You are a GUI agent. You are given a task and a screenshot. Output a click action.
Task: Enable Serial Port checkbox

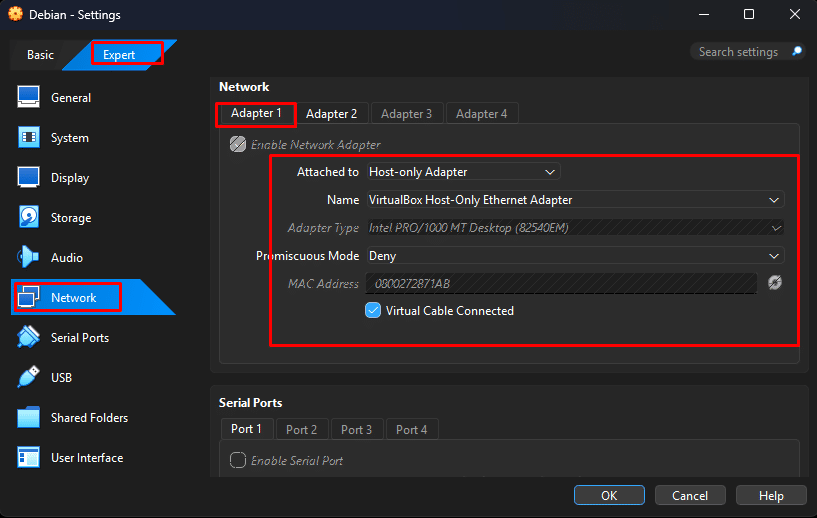click(238, 460)
